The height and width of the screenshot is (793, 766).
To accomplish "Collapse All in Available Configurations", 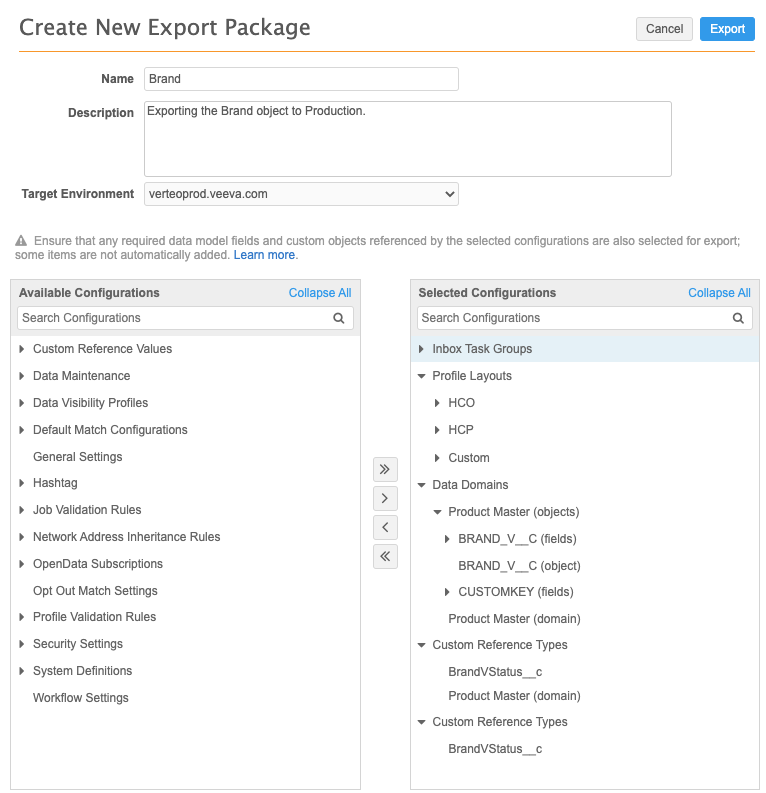I will [x=320, y=293].
